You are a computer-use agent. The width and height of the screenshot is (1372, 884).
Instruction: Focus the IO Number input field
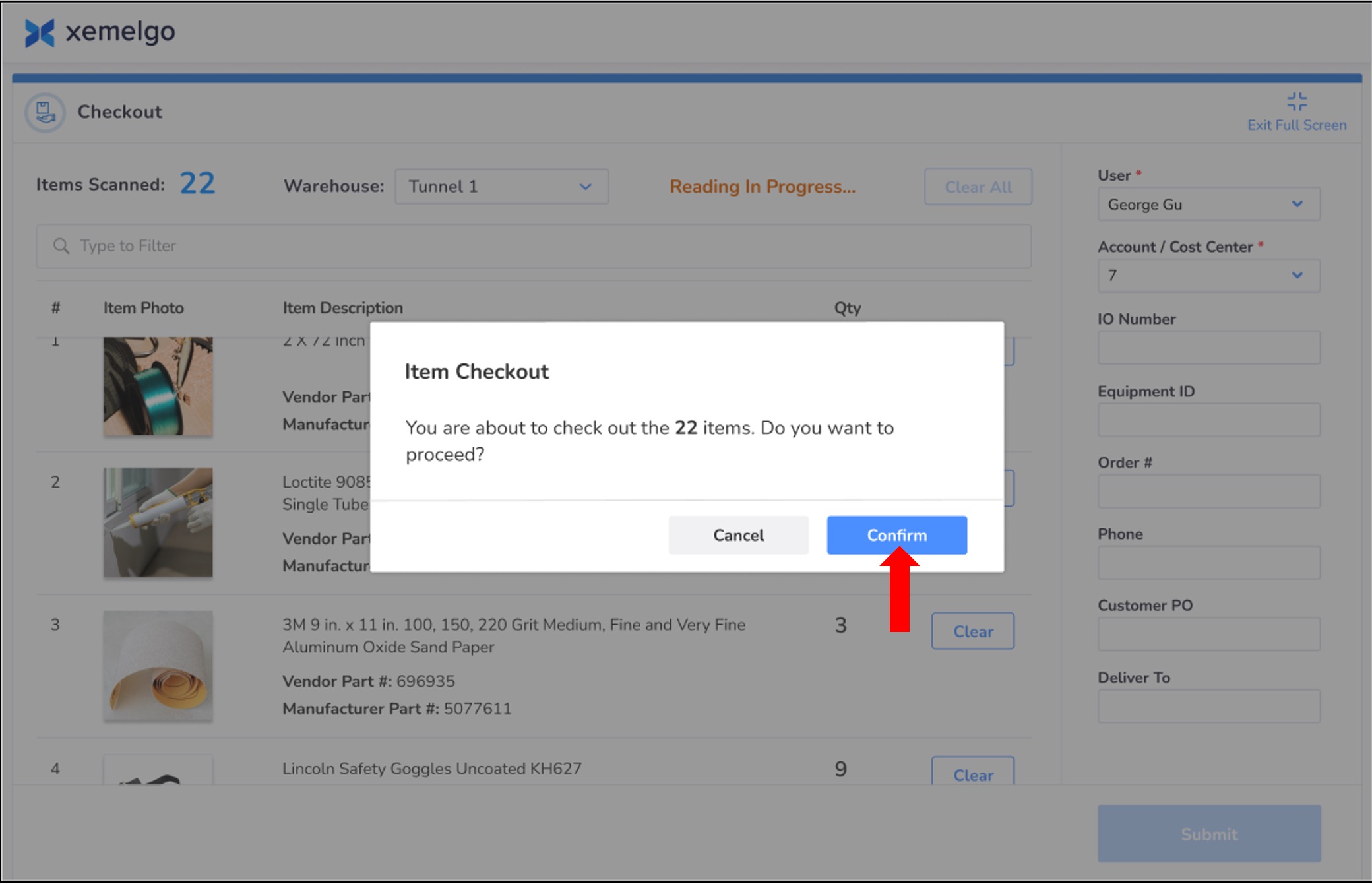[1208, 348]
